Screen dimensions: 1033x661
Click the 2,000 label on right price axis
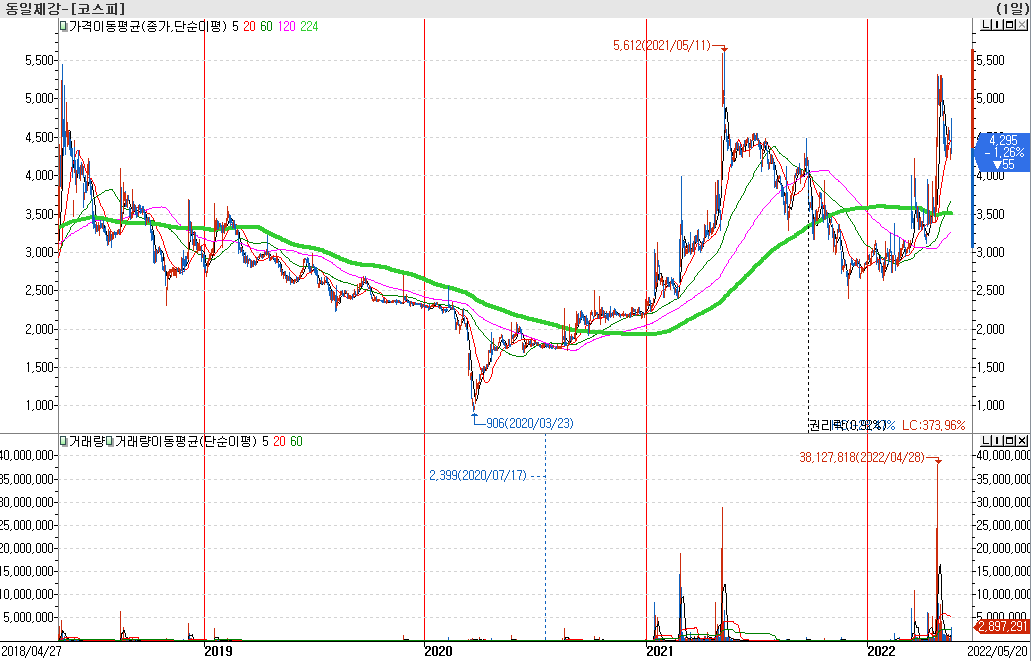pos(991,329)
